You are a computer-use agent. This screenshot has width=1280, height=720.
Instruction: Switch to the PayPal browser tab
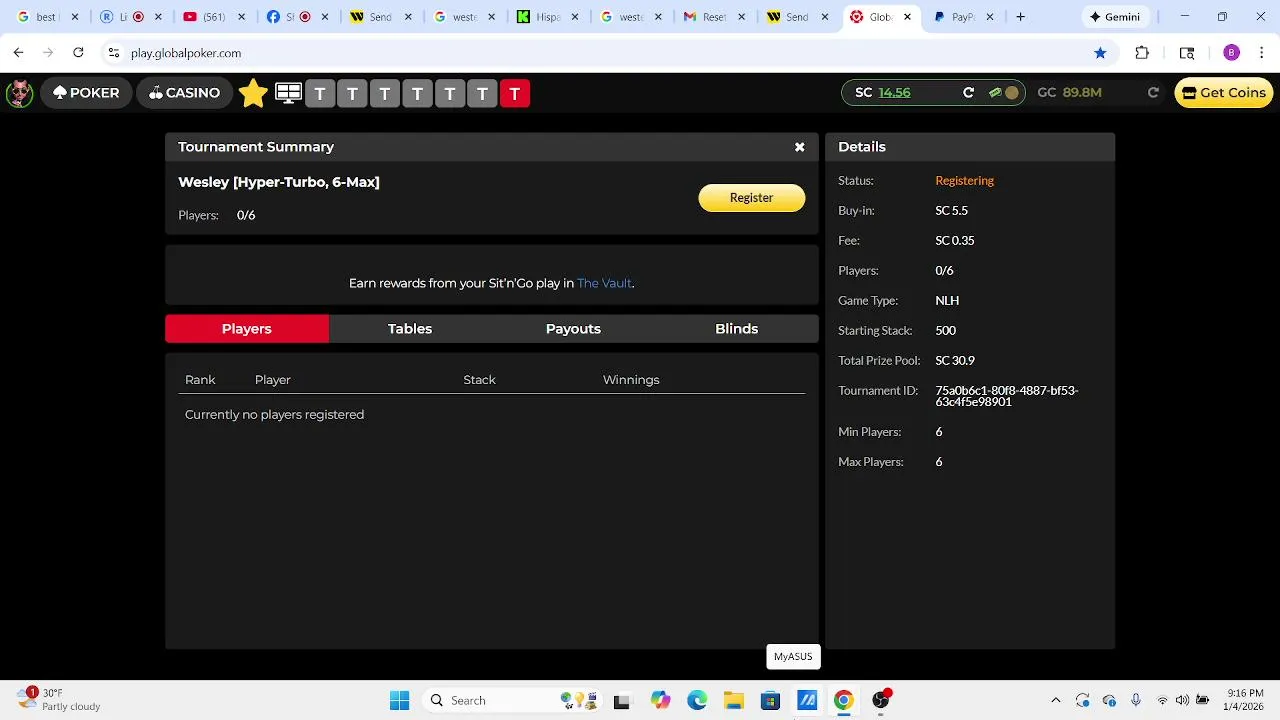(x=963, y=17)
